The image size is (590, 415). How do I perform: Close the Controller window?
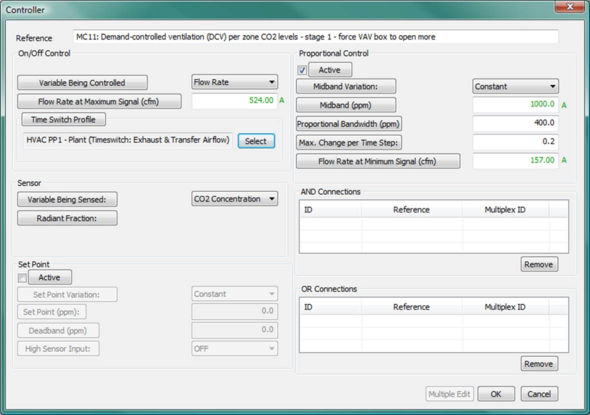click(x=570, y=6)
